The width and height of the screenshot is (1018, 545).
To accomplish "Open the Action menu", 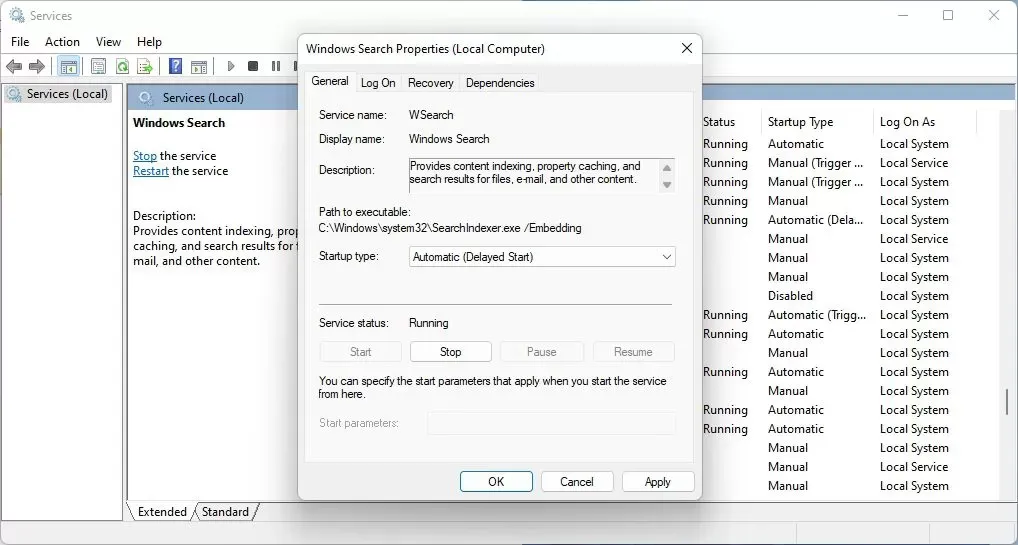I will (x=62, y=42).
